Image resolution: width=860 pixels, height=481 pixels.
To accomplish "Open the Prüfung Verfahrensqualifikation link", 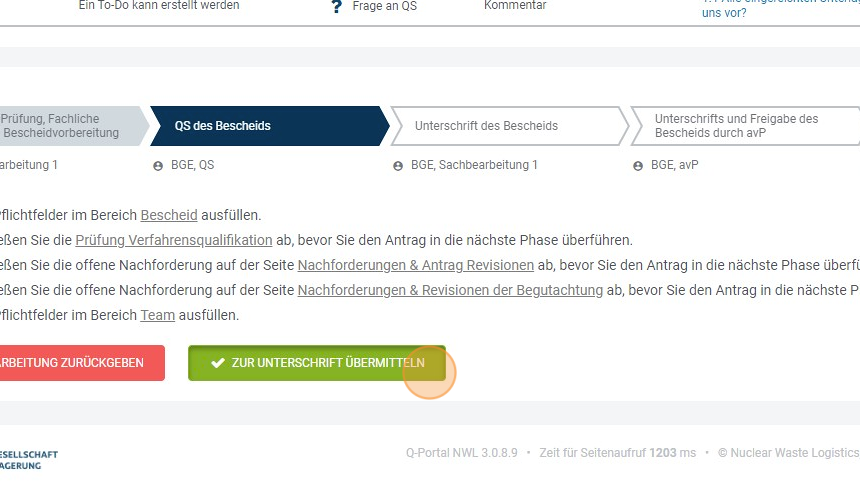I will [x=174, y=240].
